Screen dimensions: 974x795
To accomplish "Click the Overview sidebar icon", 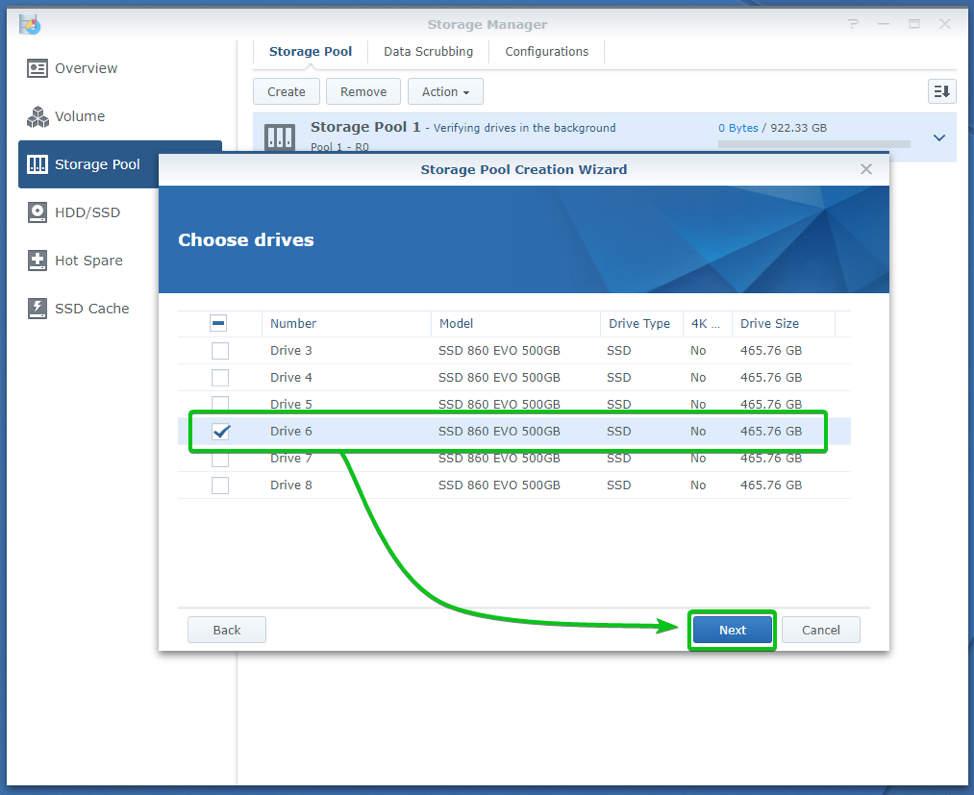I will [x=38, y=68].
